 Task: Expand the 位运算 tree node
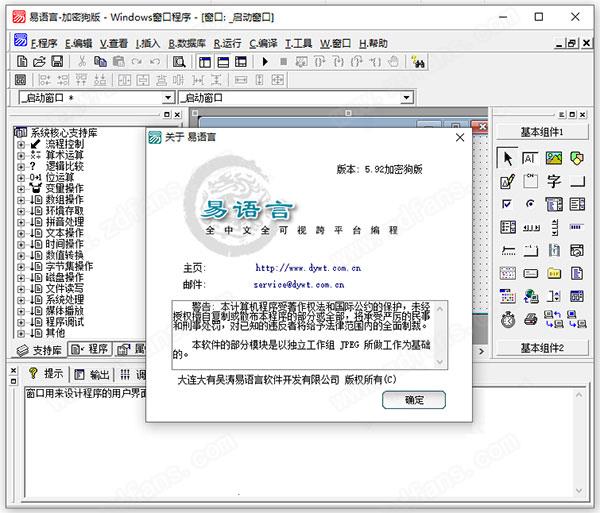tap(21, 178)
